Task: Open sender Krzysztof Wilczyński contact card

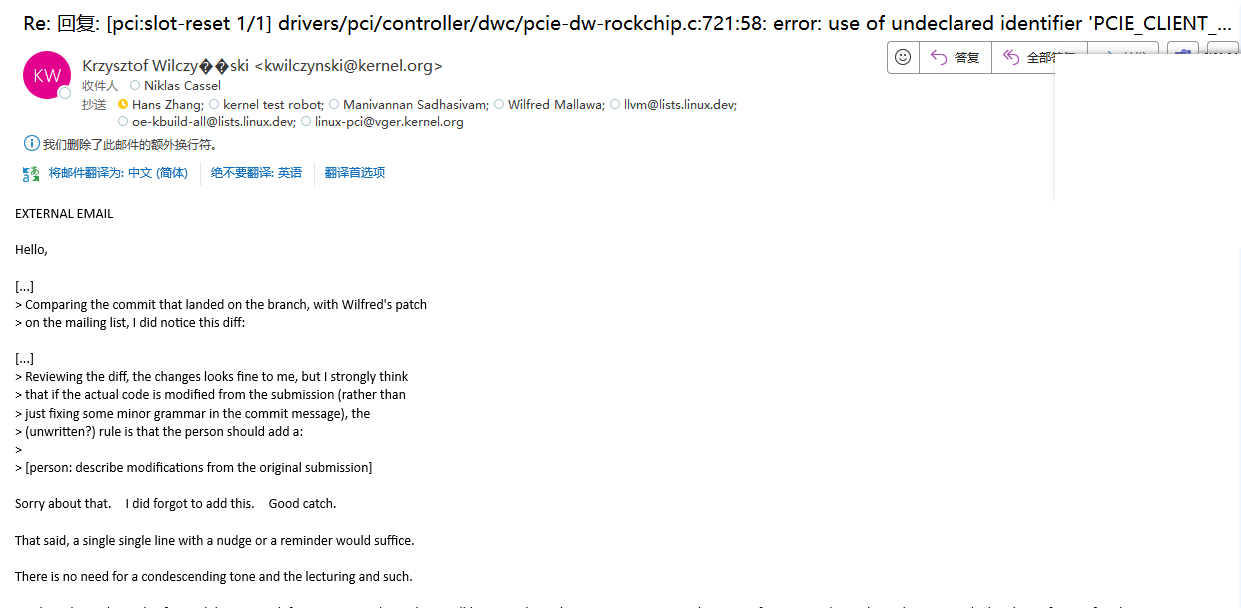Action: (x=262, y=66)
